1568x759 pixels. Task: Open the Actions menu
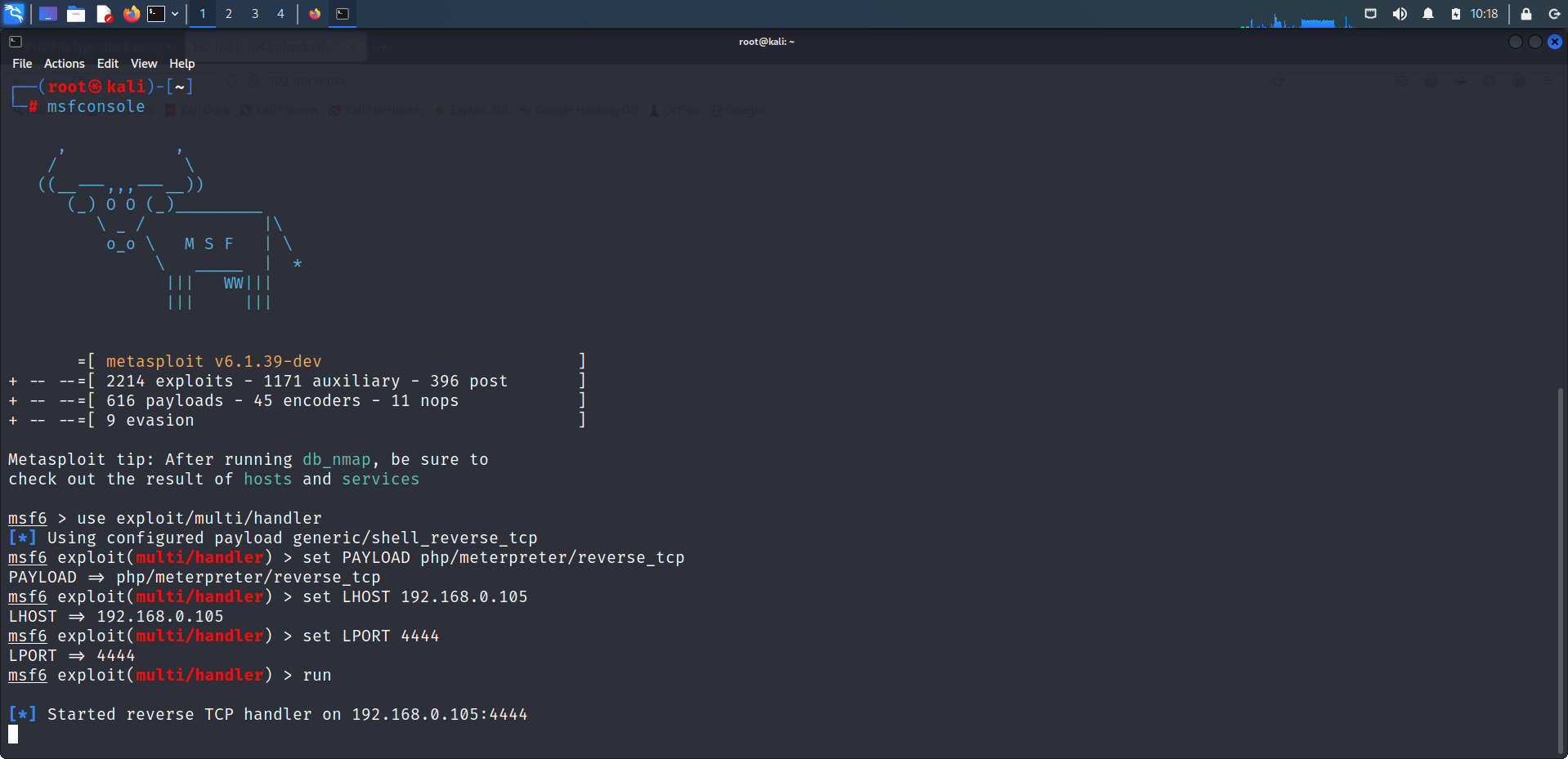coord(65,64)
